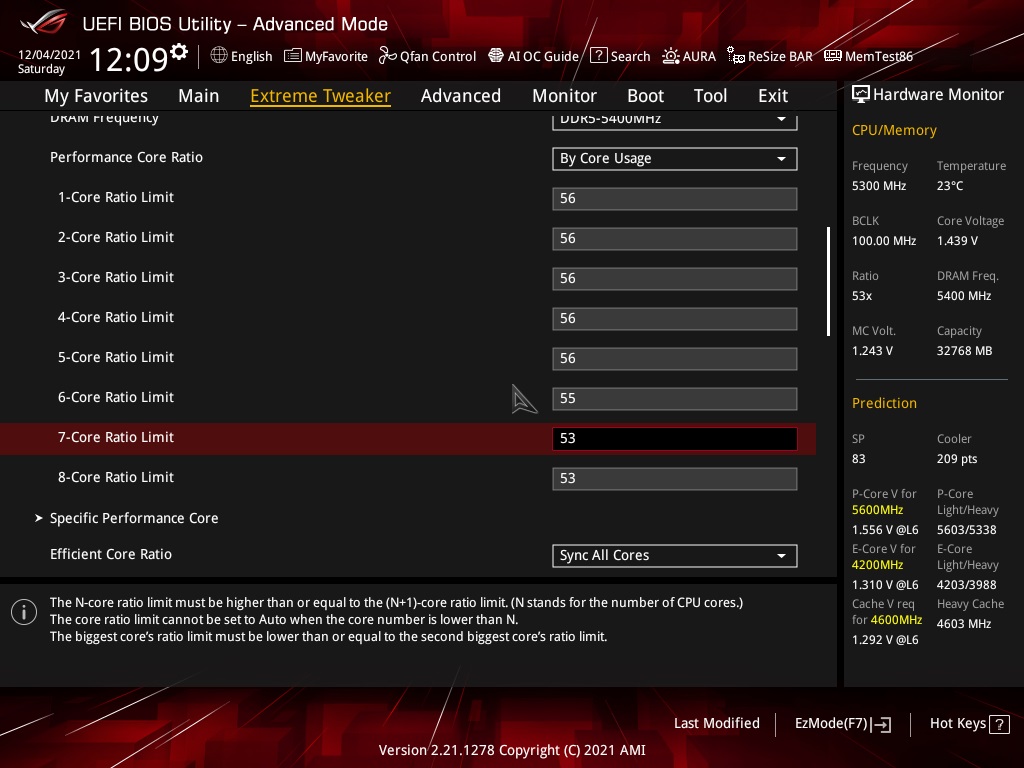
Task: Click the Last Modified button
Action: tap(716, 724)
